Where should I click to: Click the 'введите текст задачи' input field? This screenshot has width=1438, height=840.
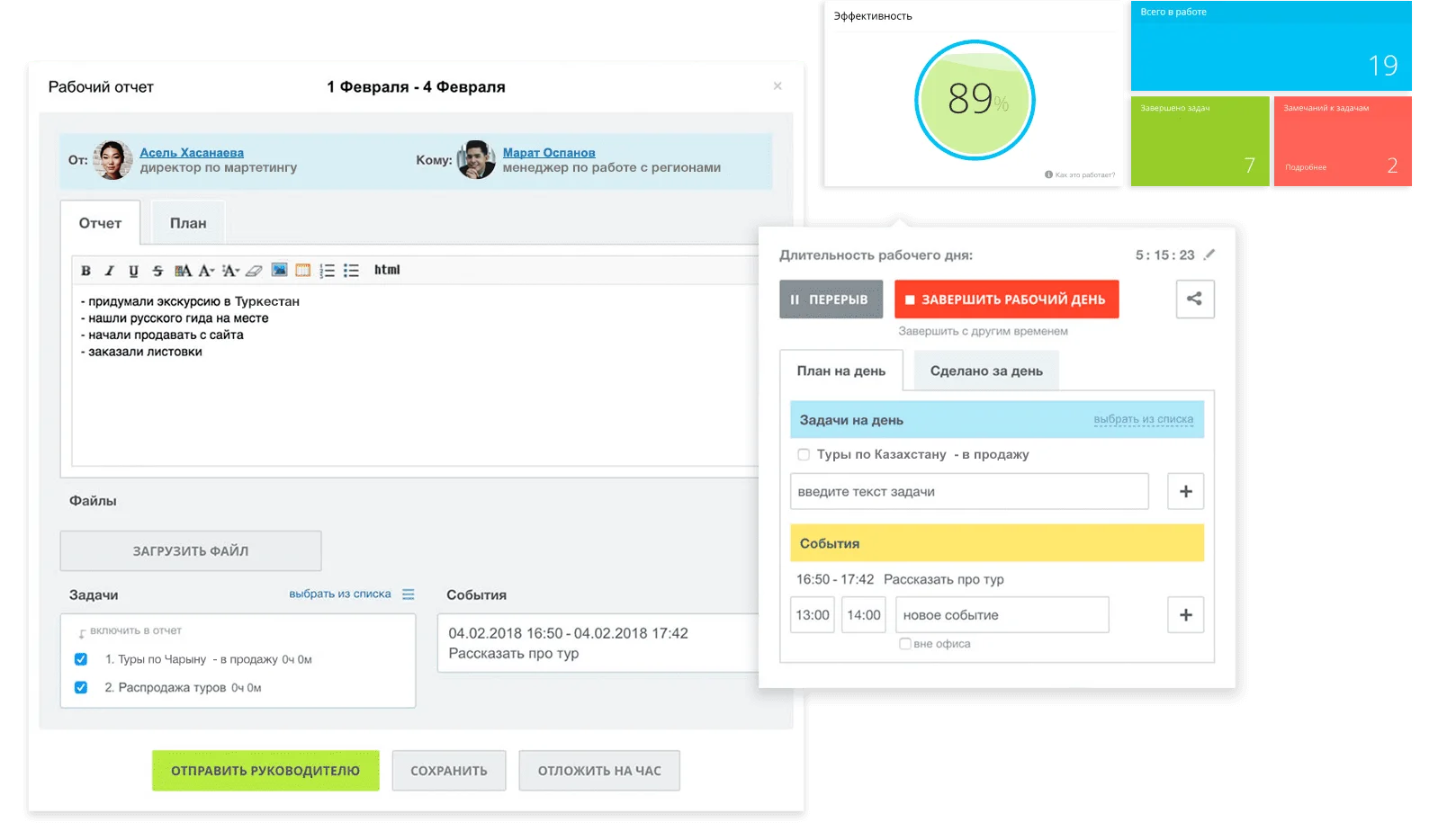969,492
